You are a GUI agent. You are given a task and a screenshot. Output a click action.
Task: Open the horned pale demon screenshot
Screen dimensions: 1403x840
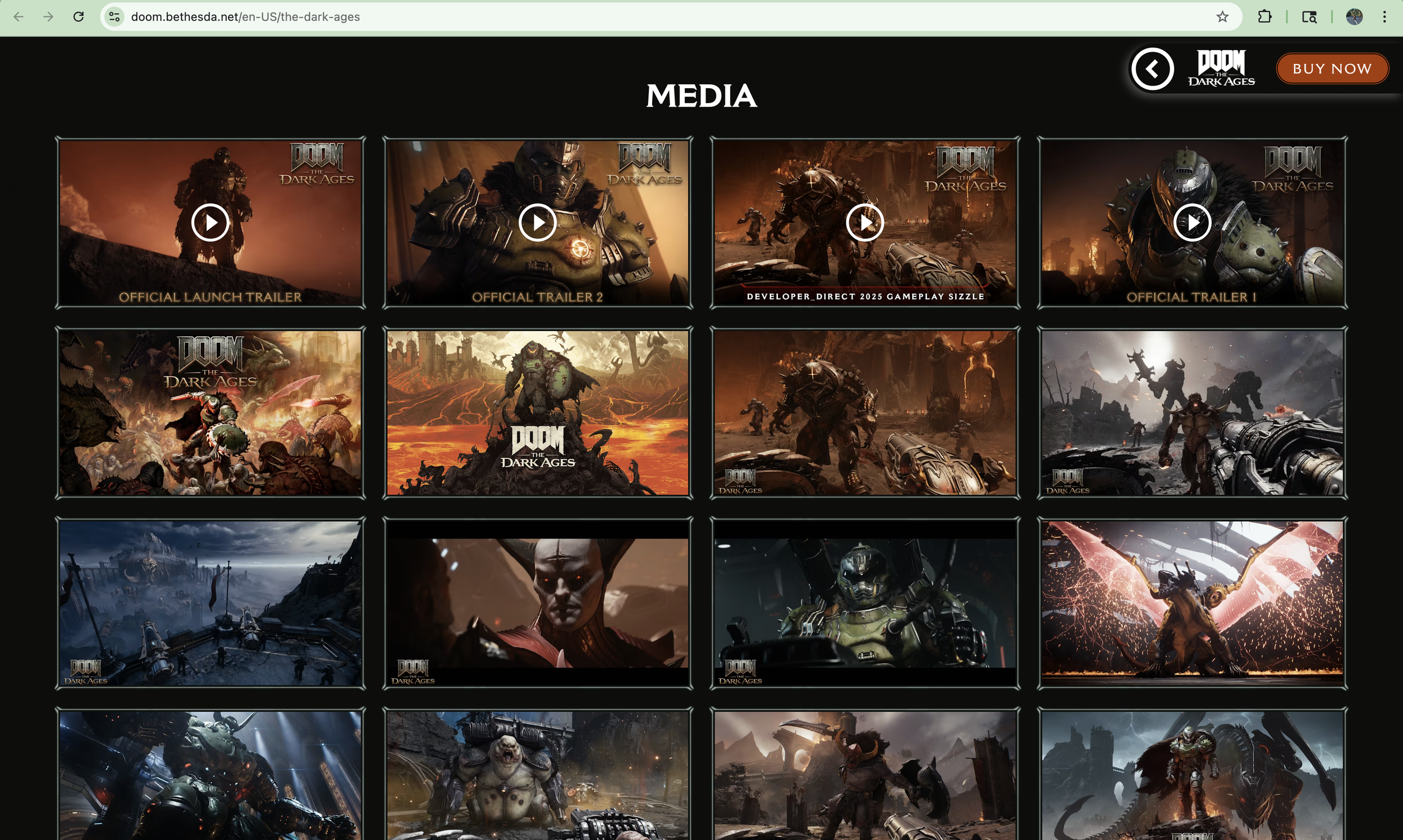[537, 603]
